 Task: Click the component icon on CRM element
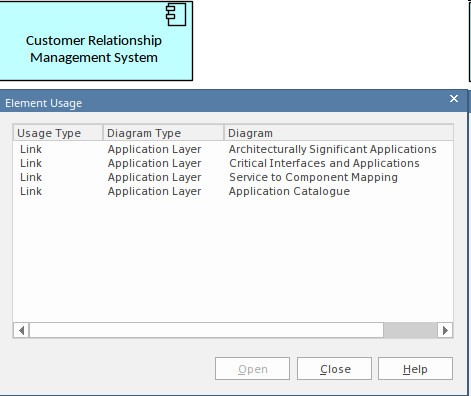pyautogui.click(x=176, y=15)
